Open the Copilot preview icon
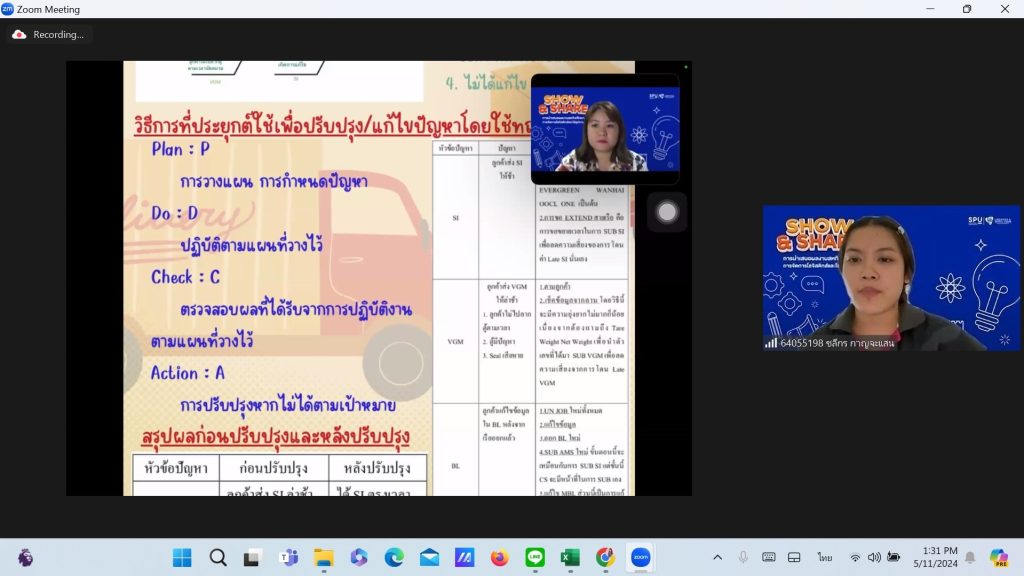 (x=999, y=558)
